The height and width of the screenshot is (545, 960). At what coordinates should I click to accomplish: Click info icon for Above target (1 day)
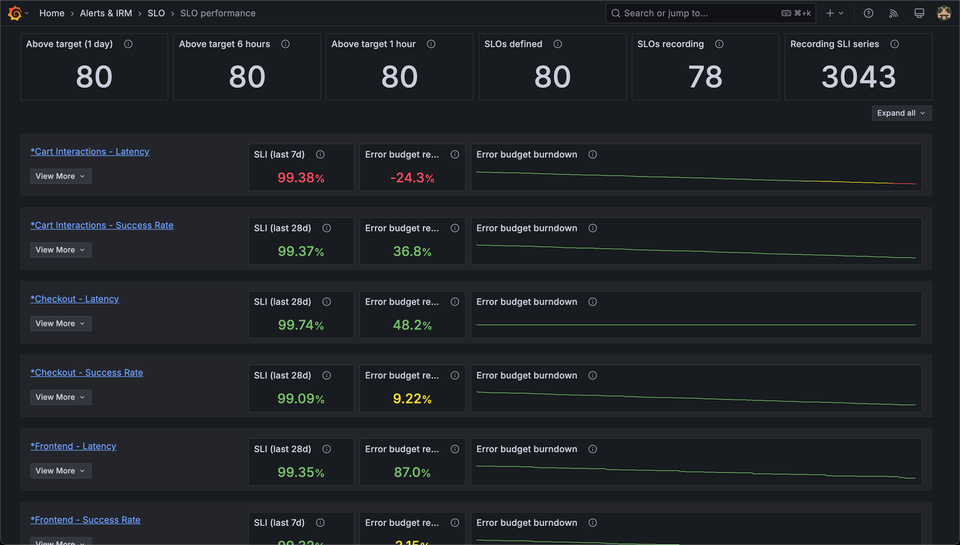coord(128,44)
